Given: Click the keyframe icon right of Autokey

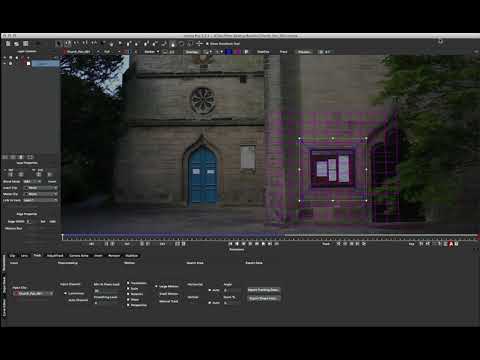Looking at the screenshot, I should click(x=457, y=244).
